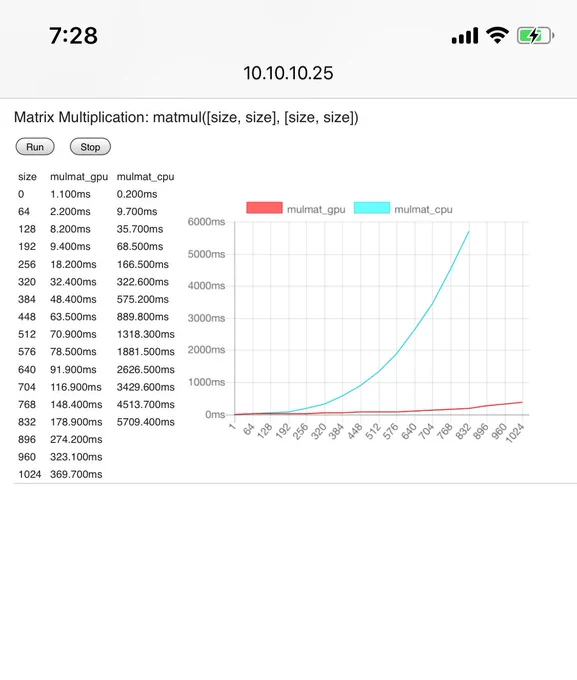Click the cyan CPU line endpoint at 832

(469, 232)
